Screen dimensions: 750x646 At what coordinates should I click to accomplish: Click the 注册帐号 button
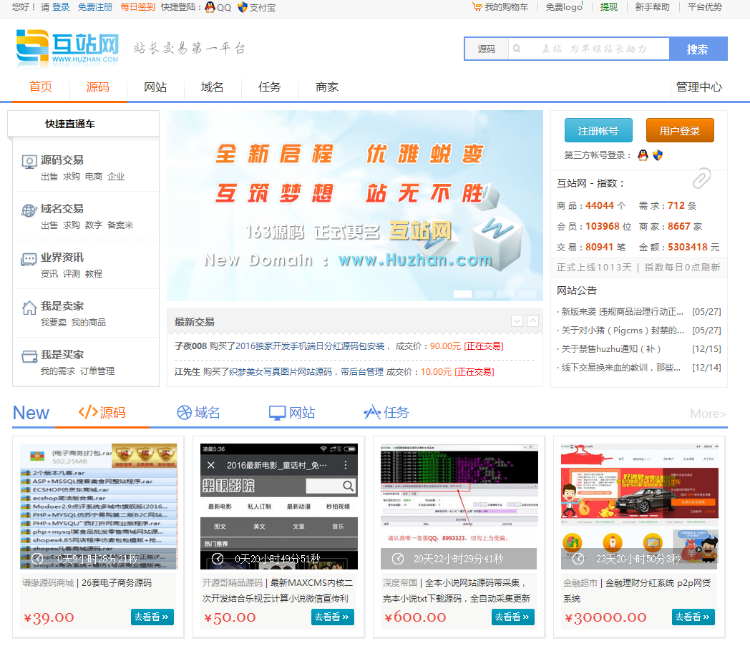point(598,131)
